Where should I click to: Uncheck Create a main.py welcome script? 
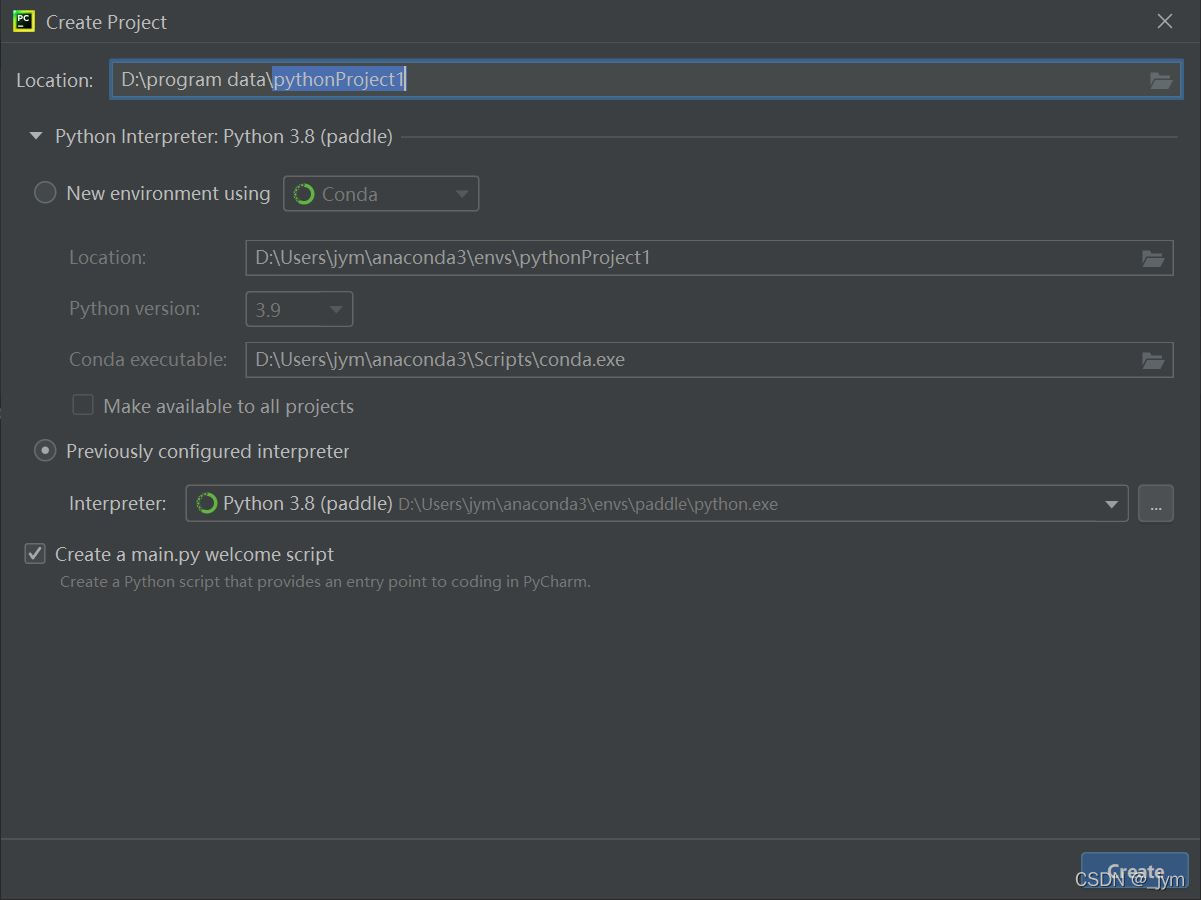point(35,553)
